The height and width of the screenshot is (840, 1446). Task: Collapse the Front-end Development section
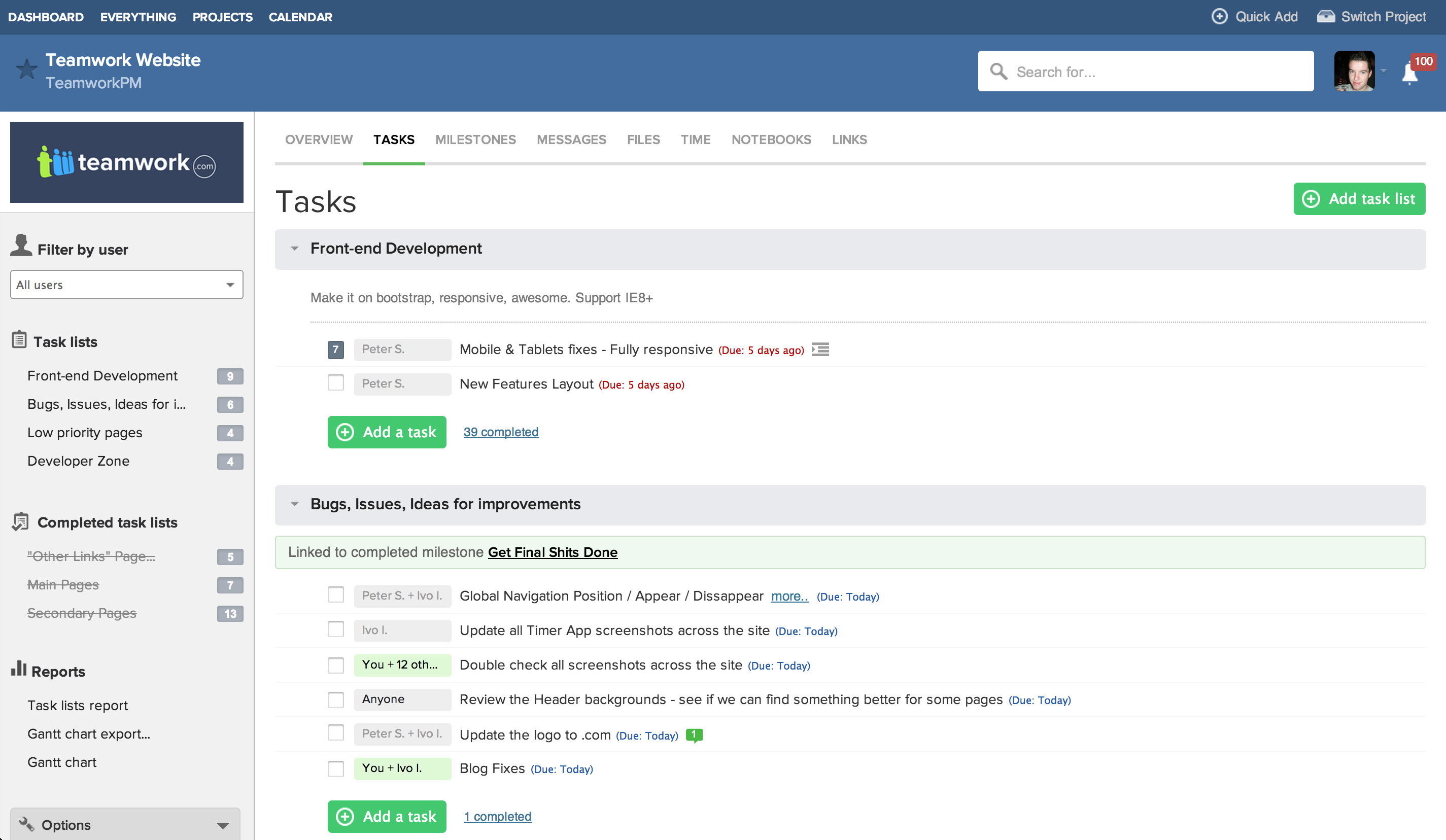[x=295, y=249]
